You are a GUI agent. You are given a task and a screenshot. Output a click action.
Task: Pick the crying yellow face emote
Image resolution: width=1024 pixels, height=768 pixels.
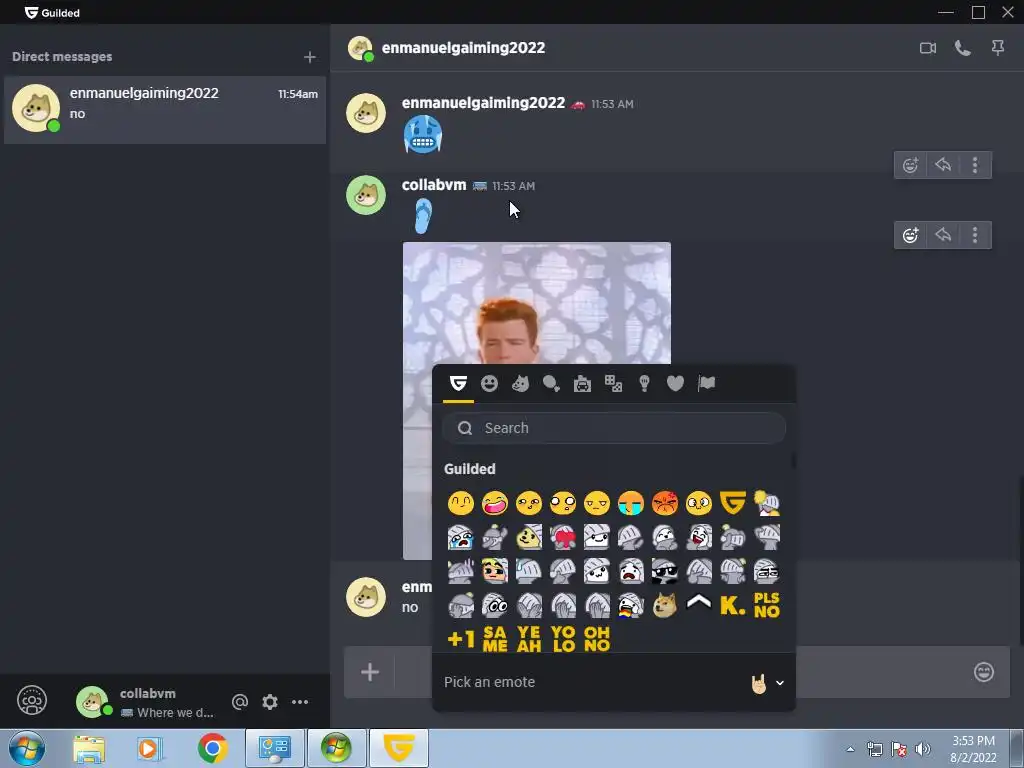pyautogui.click(x=630, y=504)
